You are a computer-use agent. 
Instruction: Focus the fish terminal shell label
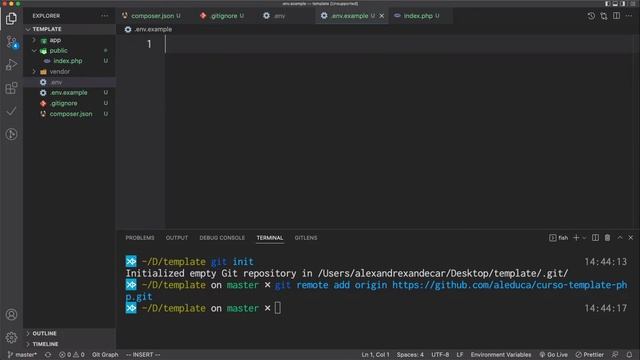(558, 238)
